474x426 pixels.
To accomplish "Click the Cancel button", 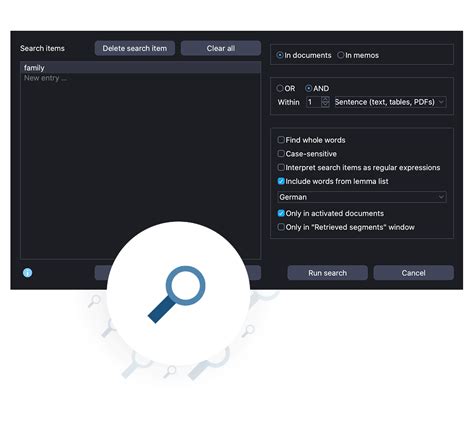I will coord(413,273).
